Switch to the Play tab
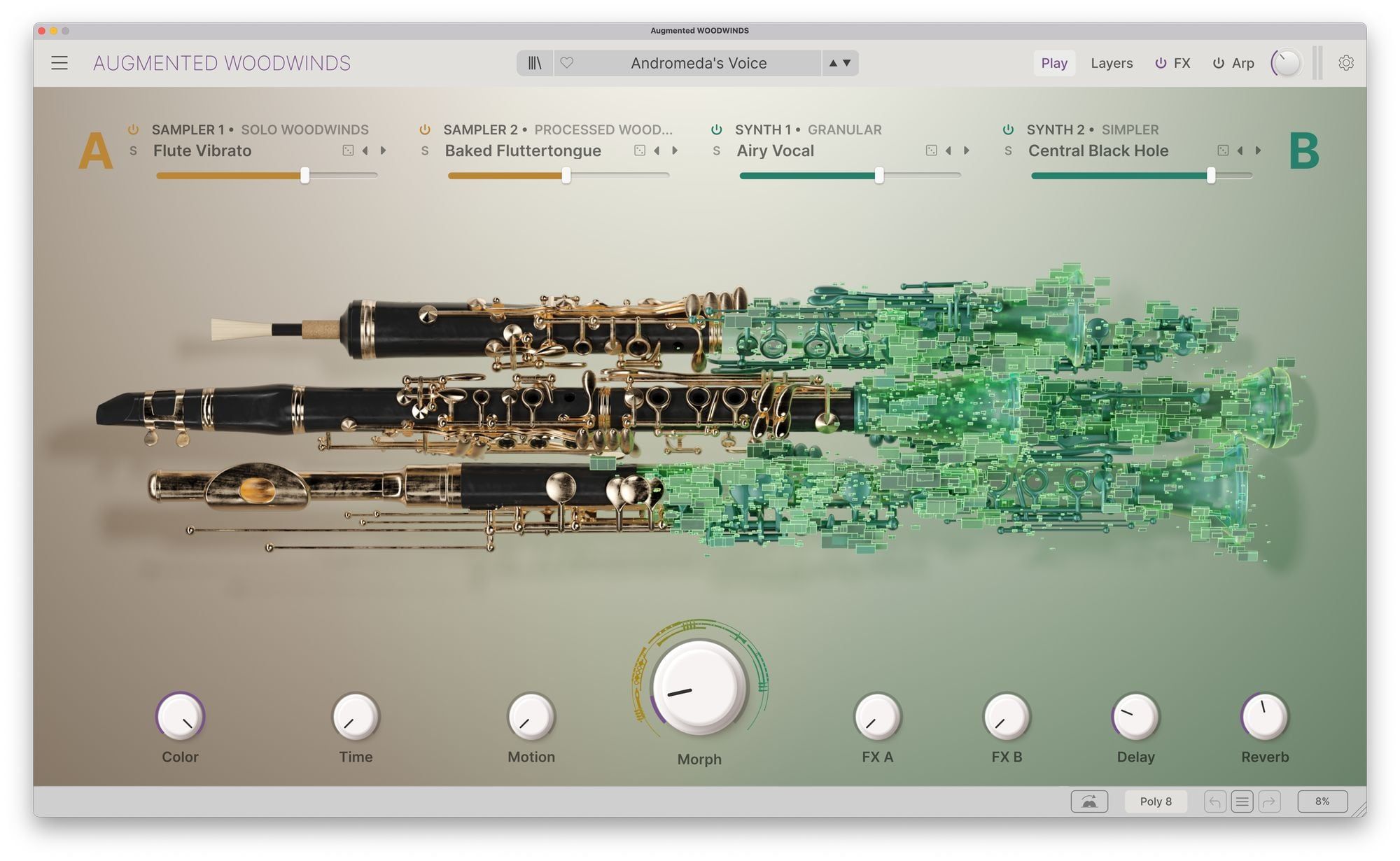 point(1053,63)
